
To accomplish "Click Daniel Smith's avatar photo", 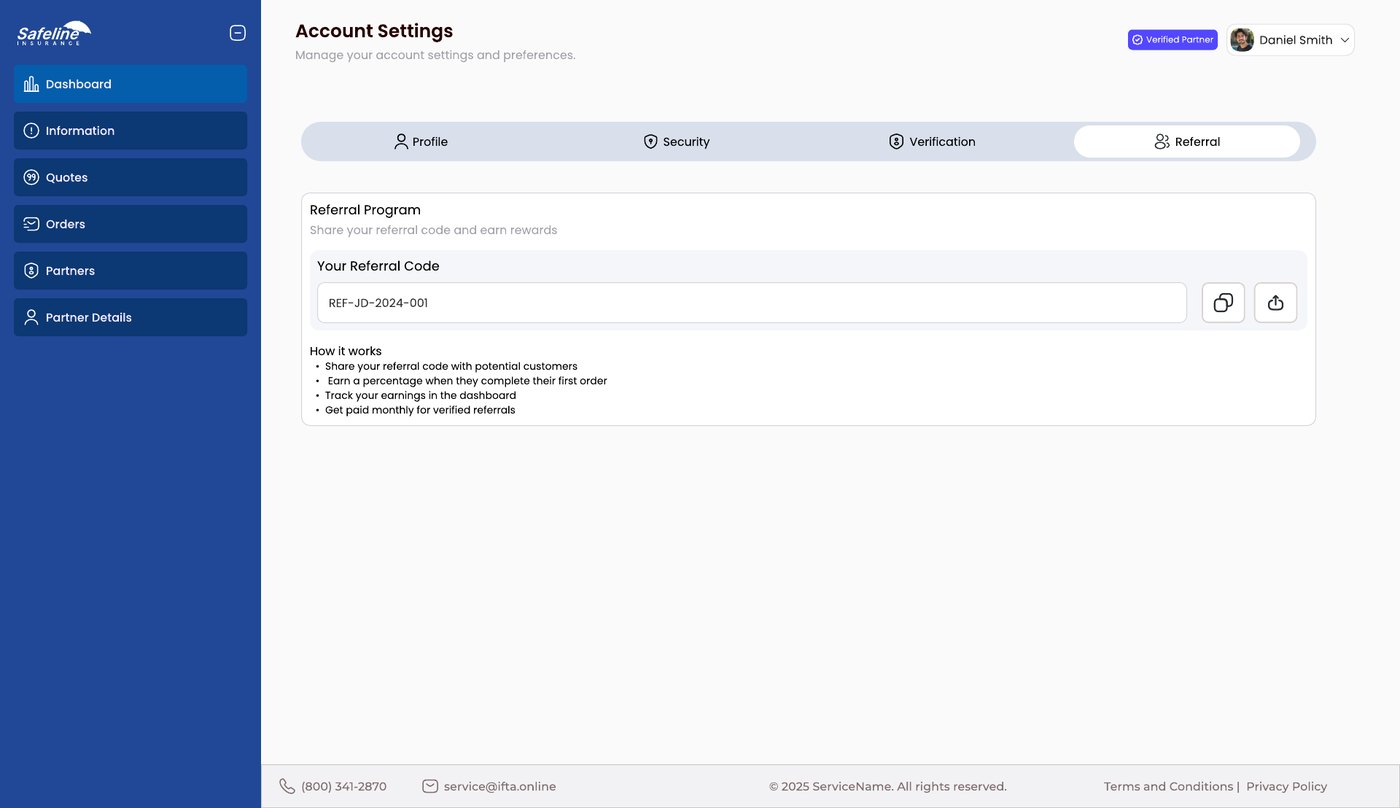I will (1242, 40).
